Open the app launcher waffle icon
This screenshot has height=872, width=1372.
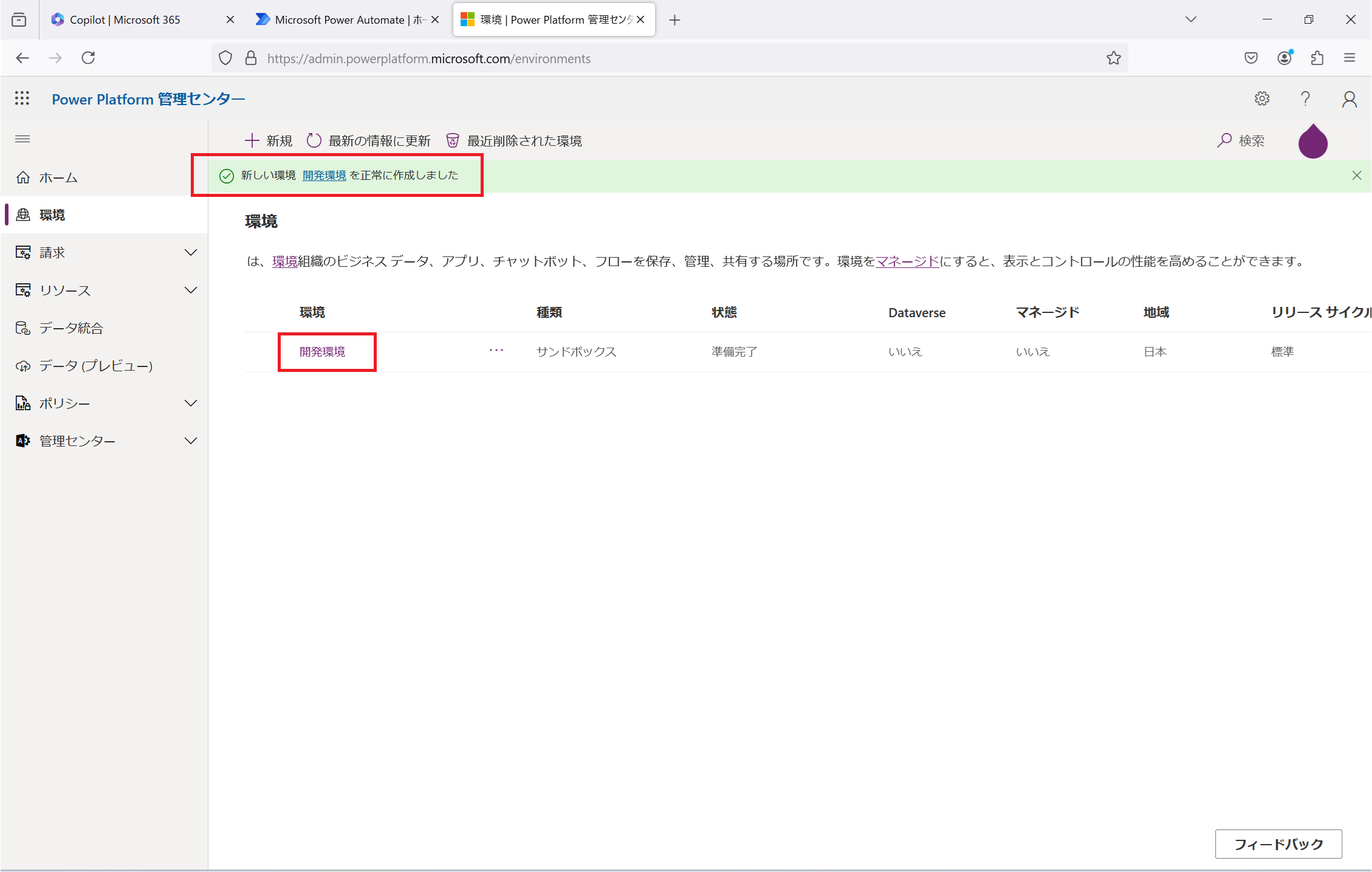tap(22, 98)
